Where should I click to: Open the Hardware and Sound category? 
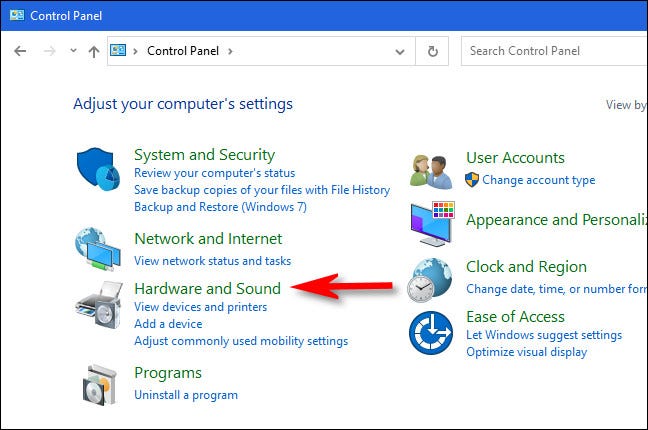point(207,288)
